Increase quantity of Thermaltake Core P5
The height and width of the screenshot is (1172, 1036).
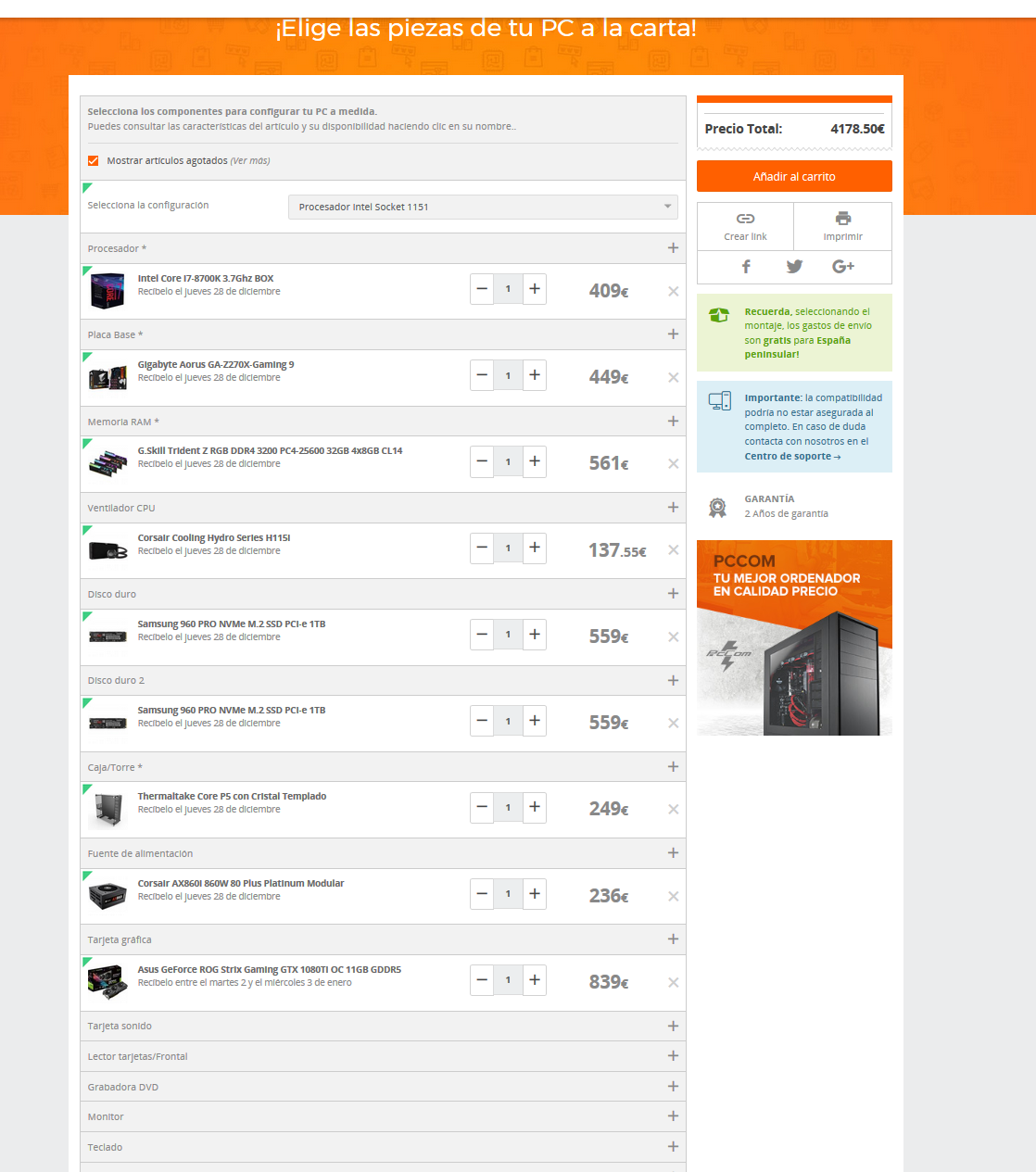point(535,807)
